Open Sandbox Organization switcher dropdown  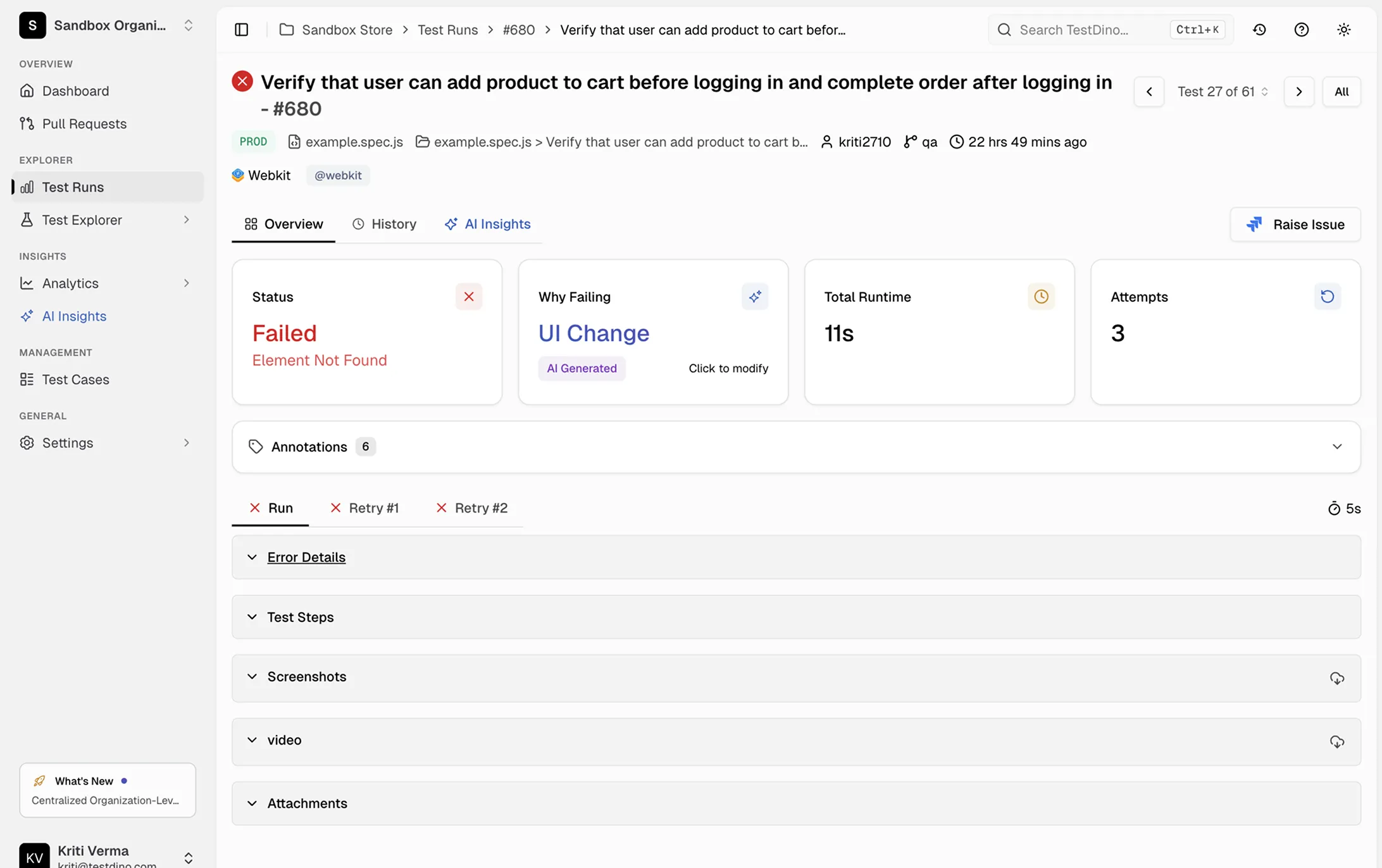pyautogui.click(x=108, y=25)
